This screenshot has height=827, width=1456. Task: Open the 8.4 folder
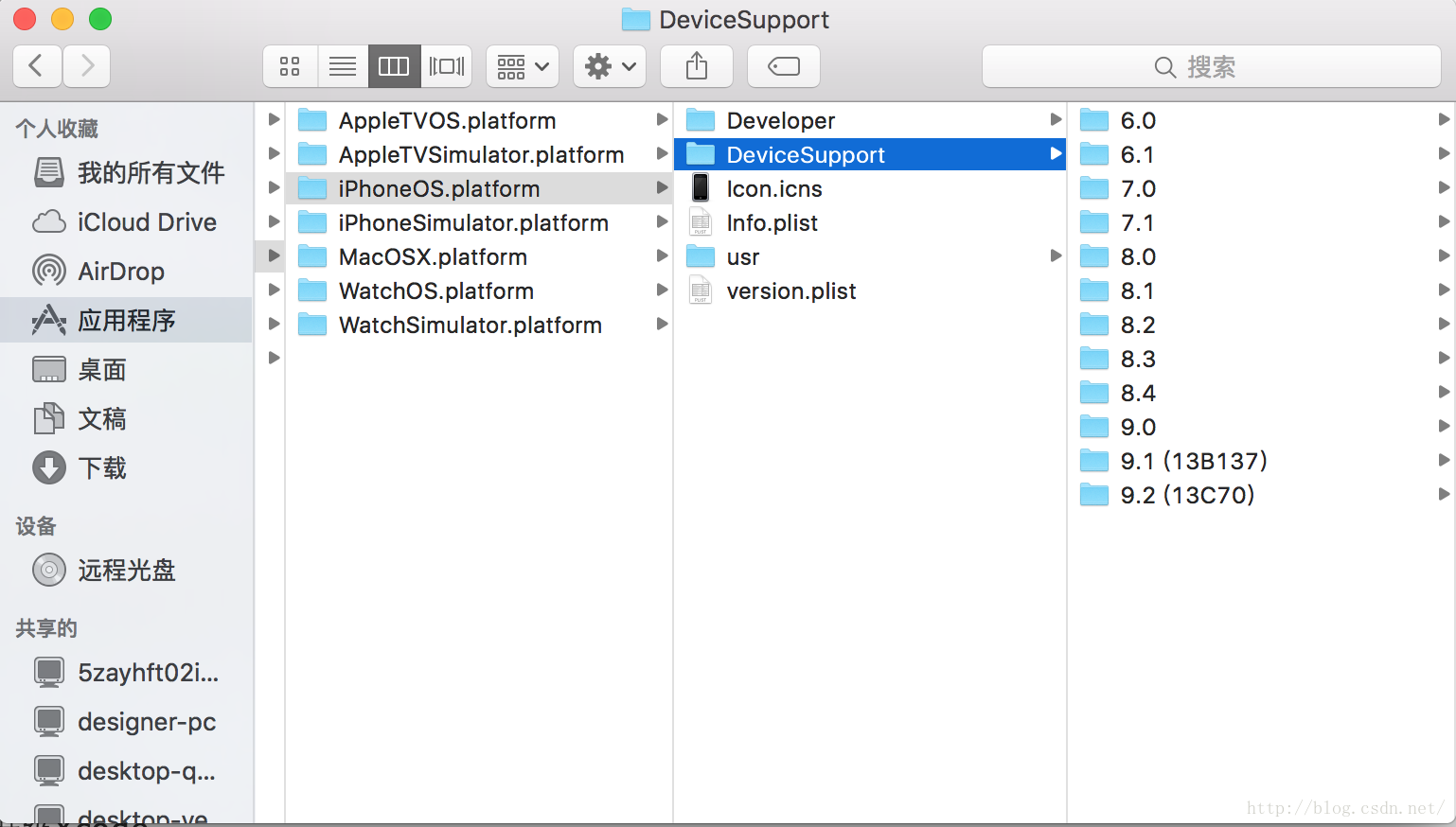pos(1262,393)
